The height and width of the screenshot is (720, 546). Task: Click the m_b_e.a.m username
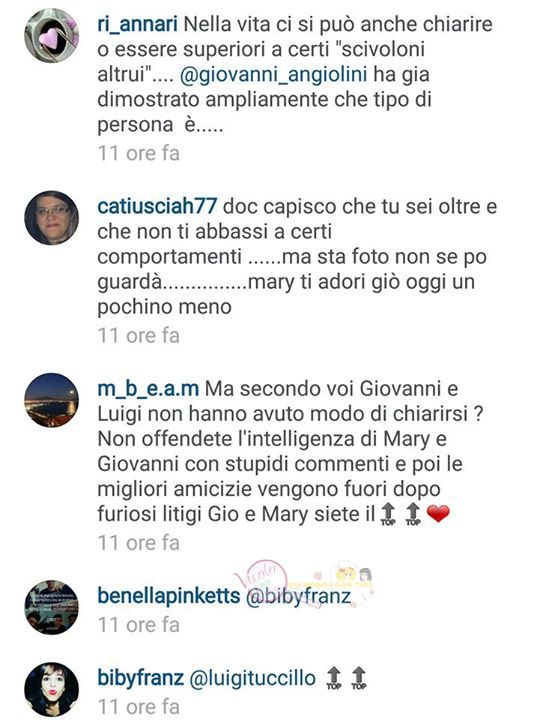148,389
